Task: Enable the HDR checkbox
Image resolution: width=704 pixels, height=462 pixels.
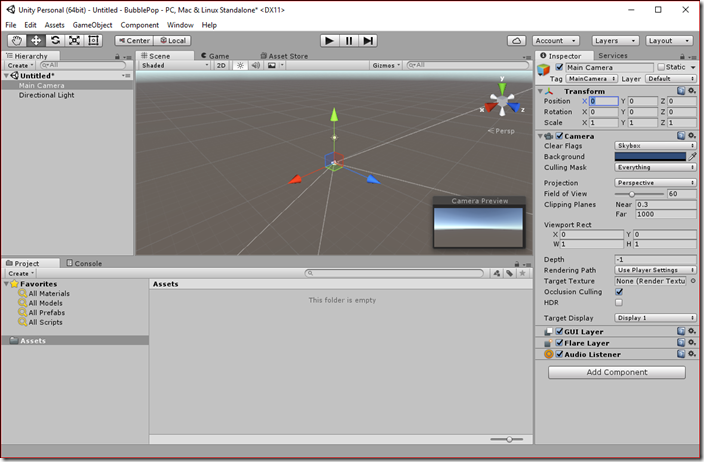Action: [x=619, y=303]
